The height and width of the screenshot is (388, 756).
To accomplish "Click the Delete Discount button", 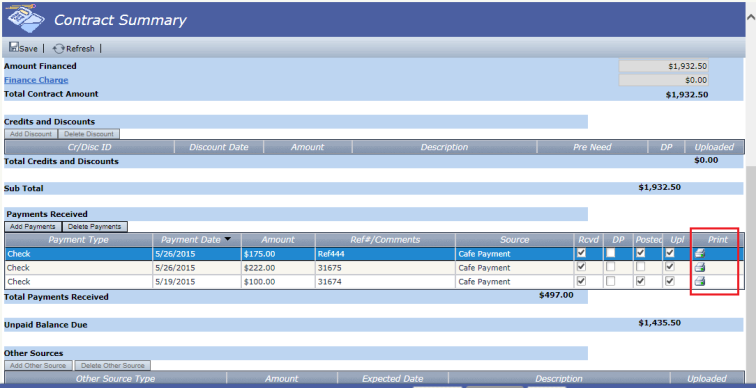I will point(89,134).
